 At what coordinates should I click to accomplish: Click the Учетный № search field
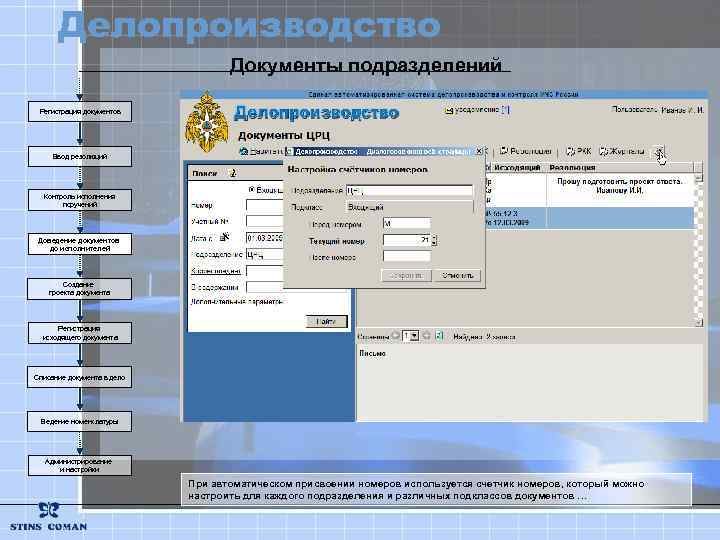(264, 221)
